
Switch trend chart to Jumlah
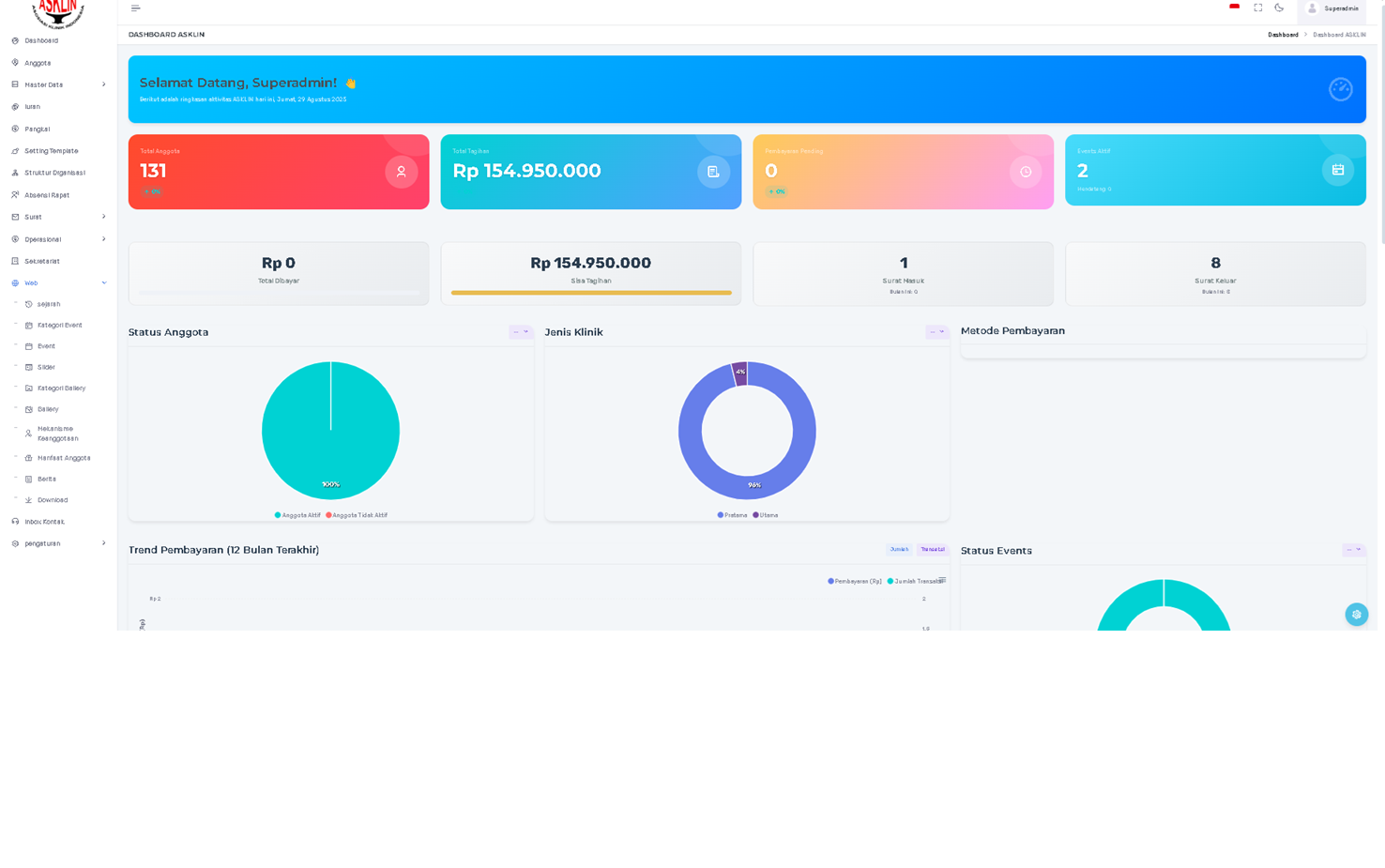click(x=899, y=550)
